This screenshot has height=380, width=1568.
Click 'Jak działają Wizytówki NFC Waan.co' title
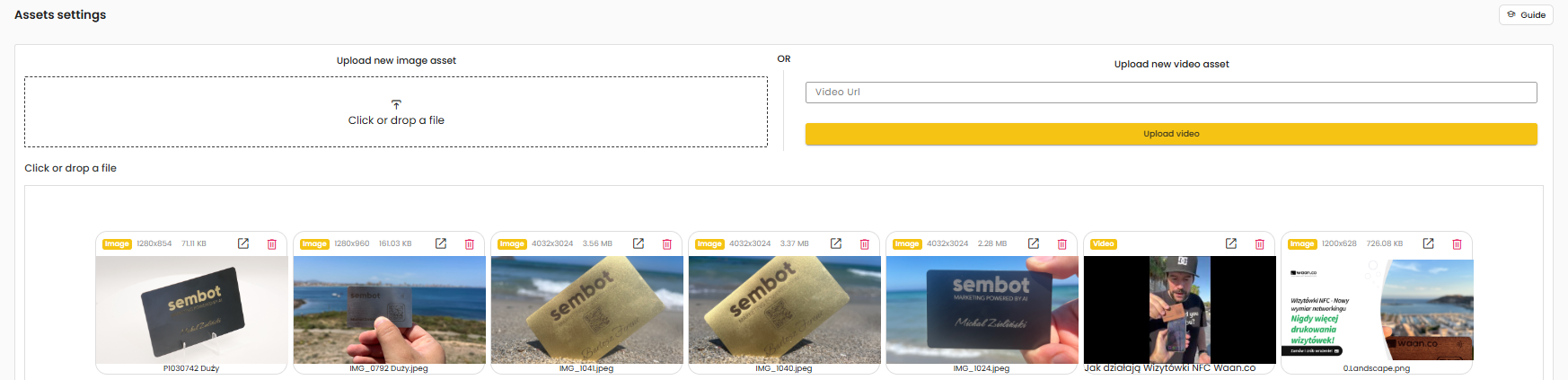pos(1170,368)
